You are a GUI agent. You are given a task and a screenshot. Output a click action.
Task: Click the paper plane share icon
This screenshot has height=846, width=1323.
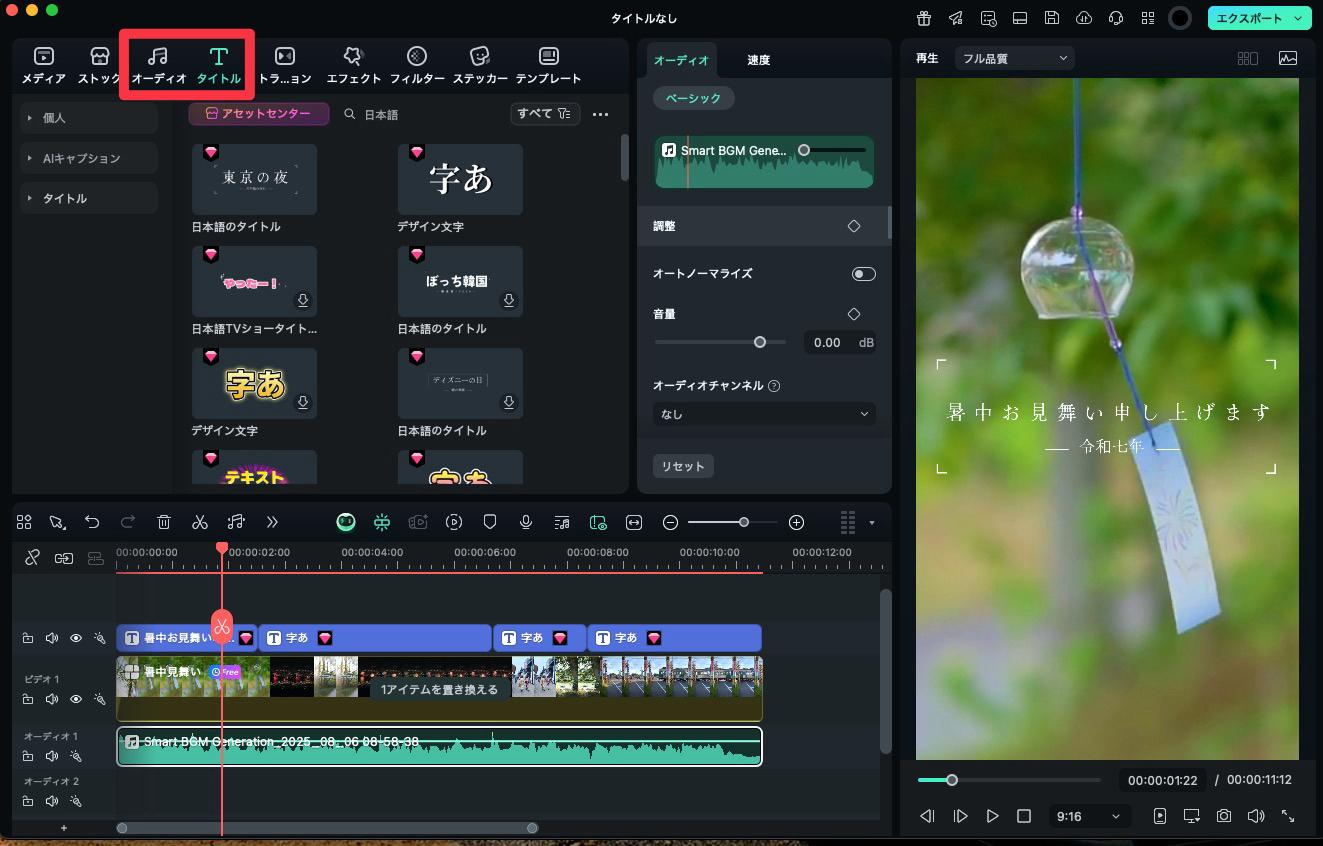[x=956, y=18]
